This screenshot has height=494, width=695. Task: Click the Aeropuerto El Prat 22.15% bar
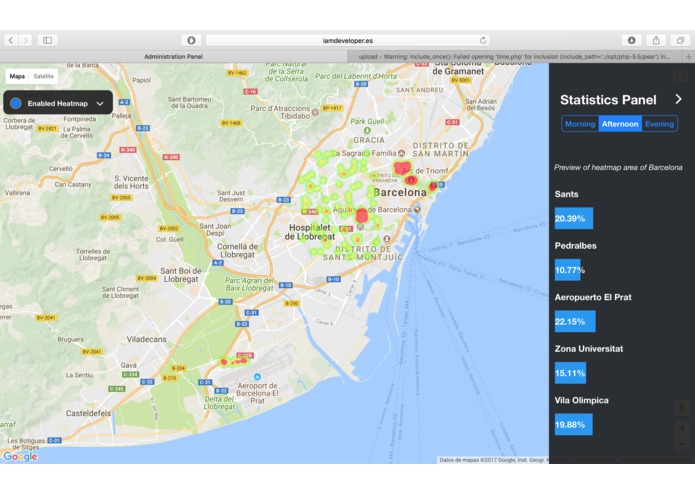click(575, 322)
